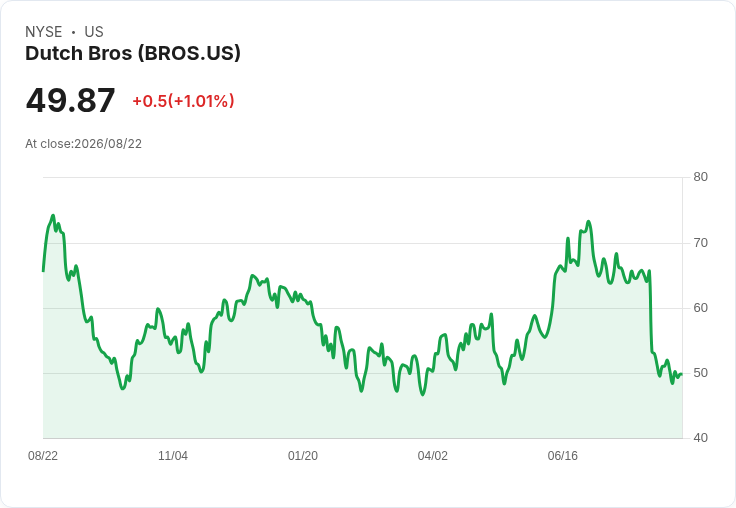Viewport: 736px width, 508px height.
Task: Click the 04/02 x-axis date label
Action: point(433,455)
